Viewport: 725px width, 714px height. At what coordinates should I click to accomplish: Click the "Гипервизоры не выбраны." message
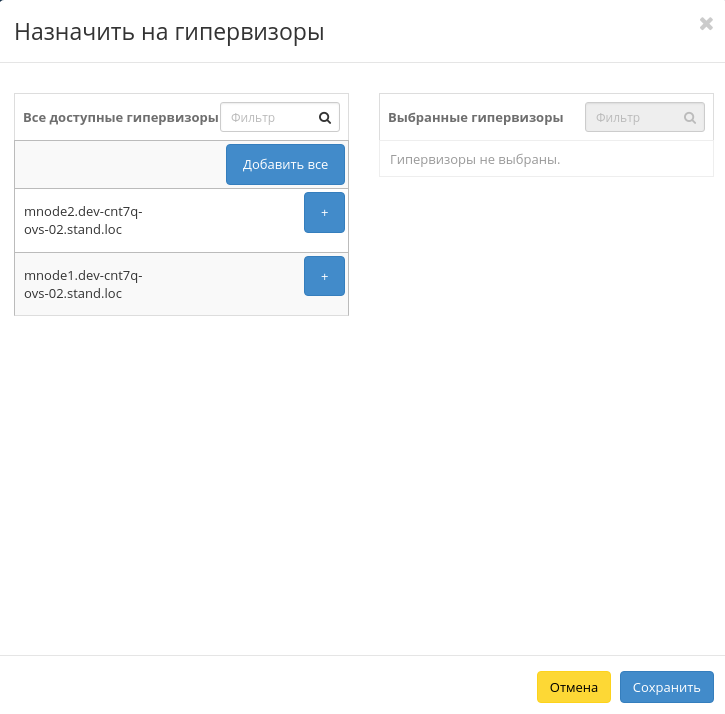point(475,159)
